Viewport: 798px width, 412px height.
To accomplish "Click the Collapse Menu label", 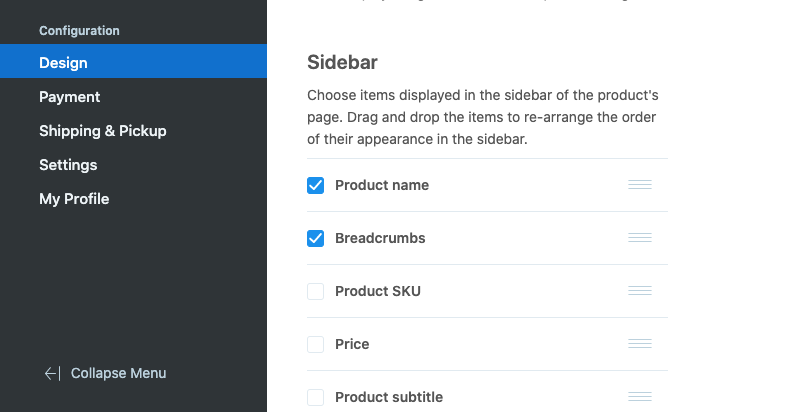I will 118,373.
